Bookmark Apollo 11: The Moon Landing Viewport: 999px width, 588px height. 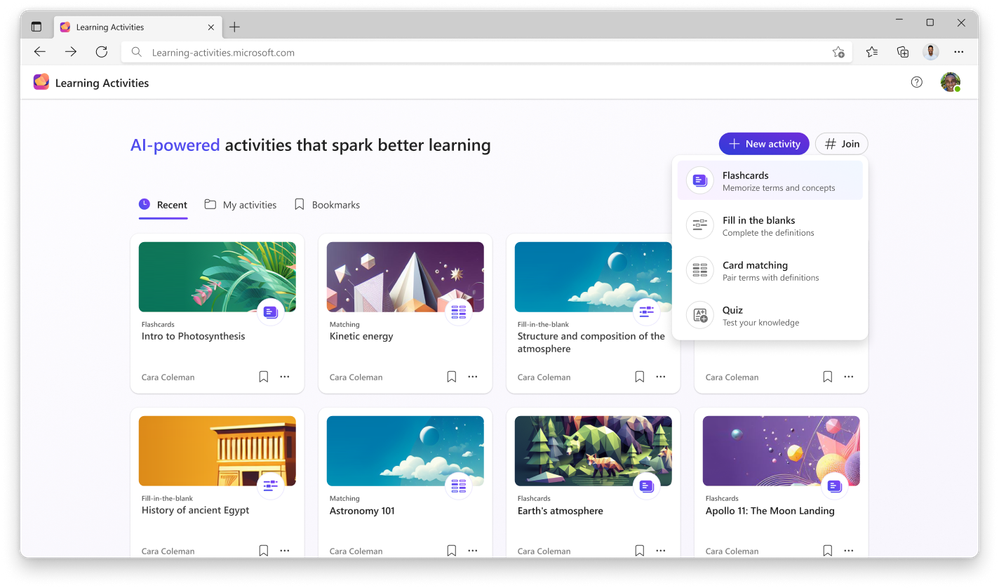tap(827, 550)
